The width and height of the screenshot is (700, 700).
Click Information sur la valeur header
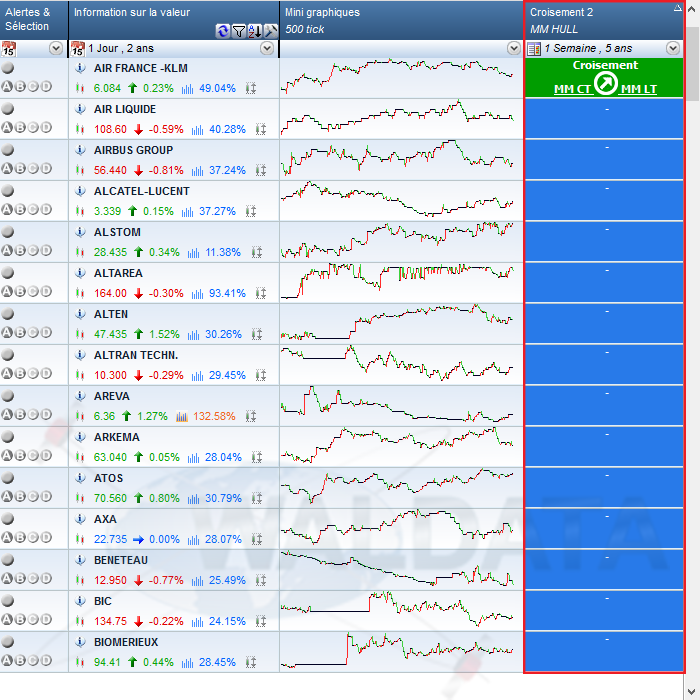pos(174,20)
